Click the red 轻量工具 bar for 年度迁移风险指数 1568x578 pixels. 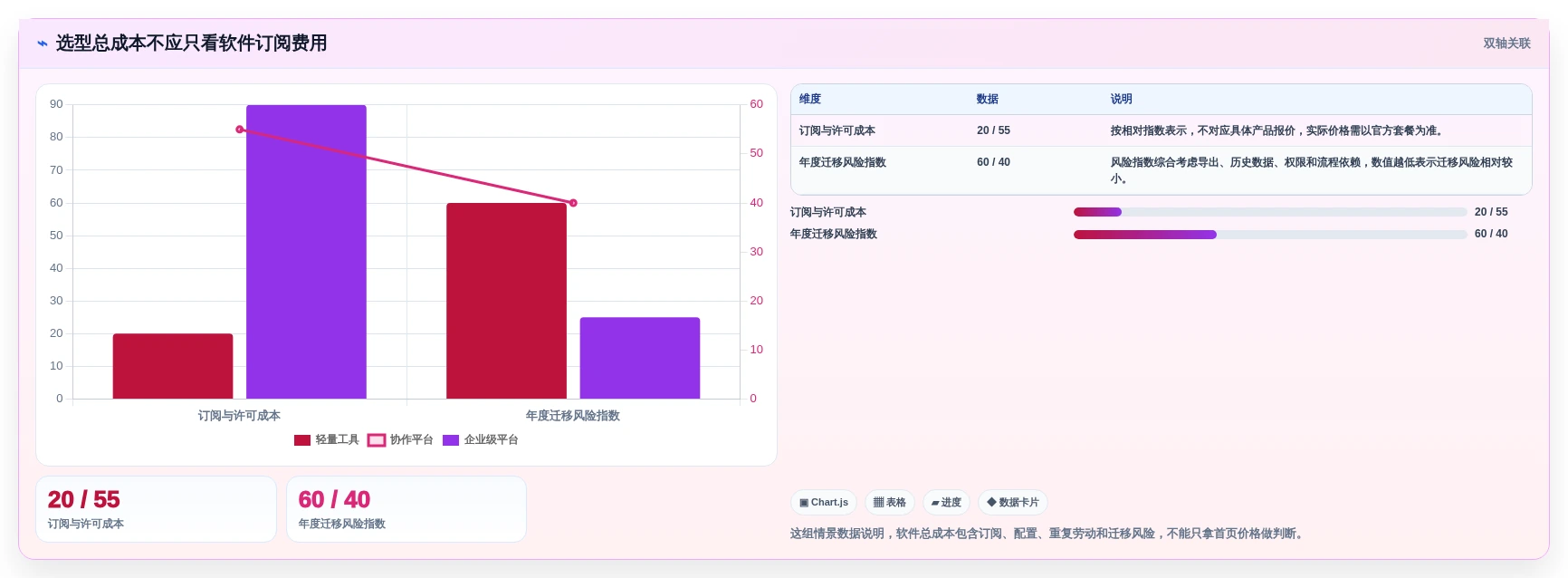[x=506, y=301]
